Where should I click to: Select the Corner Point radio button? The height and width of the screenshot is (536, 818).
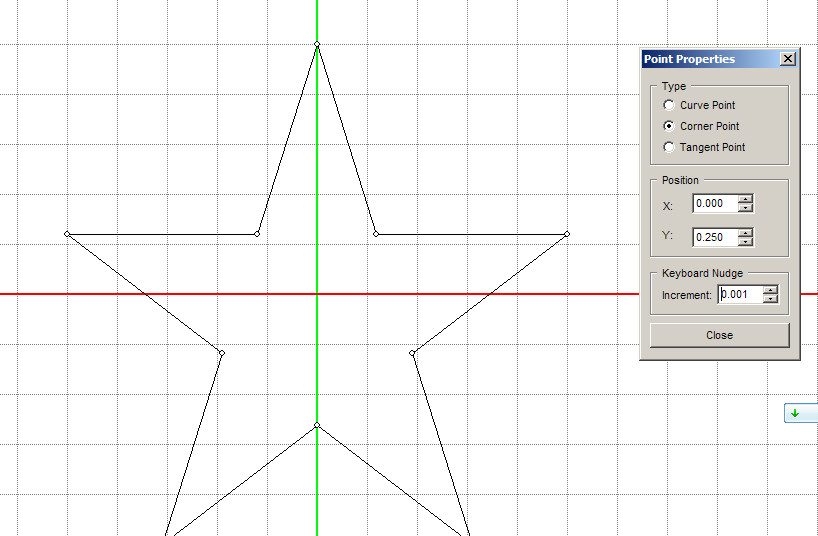(x=669, y=126)
